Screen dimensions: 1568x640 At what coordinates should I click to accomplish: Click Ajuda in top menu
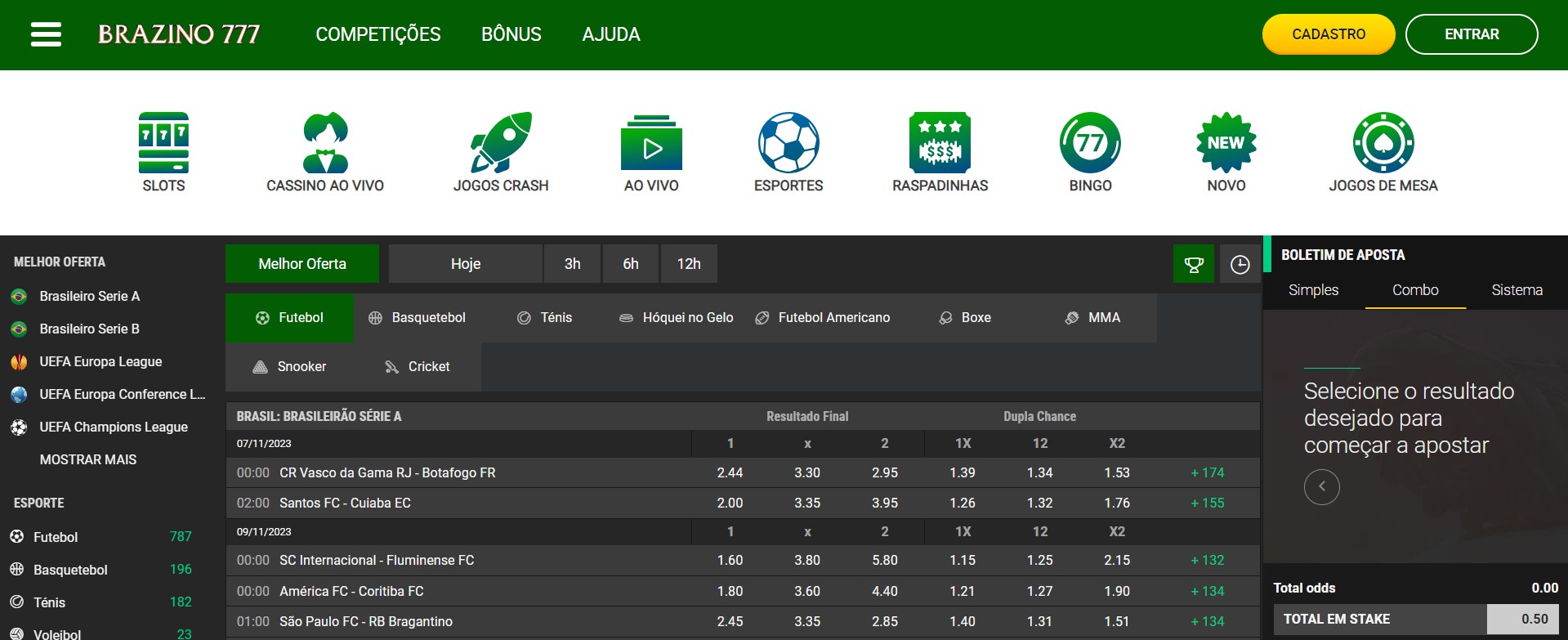coord(611,34)
